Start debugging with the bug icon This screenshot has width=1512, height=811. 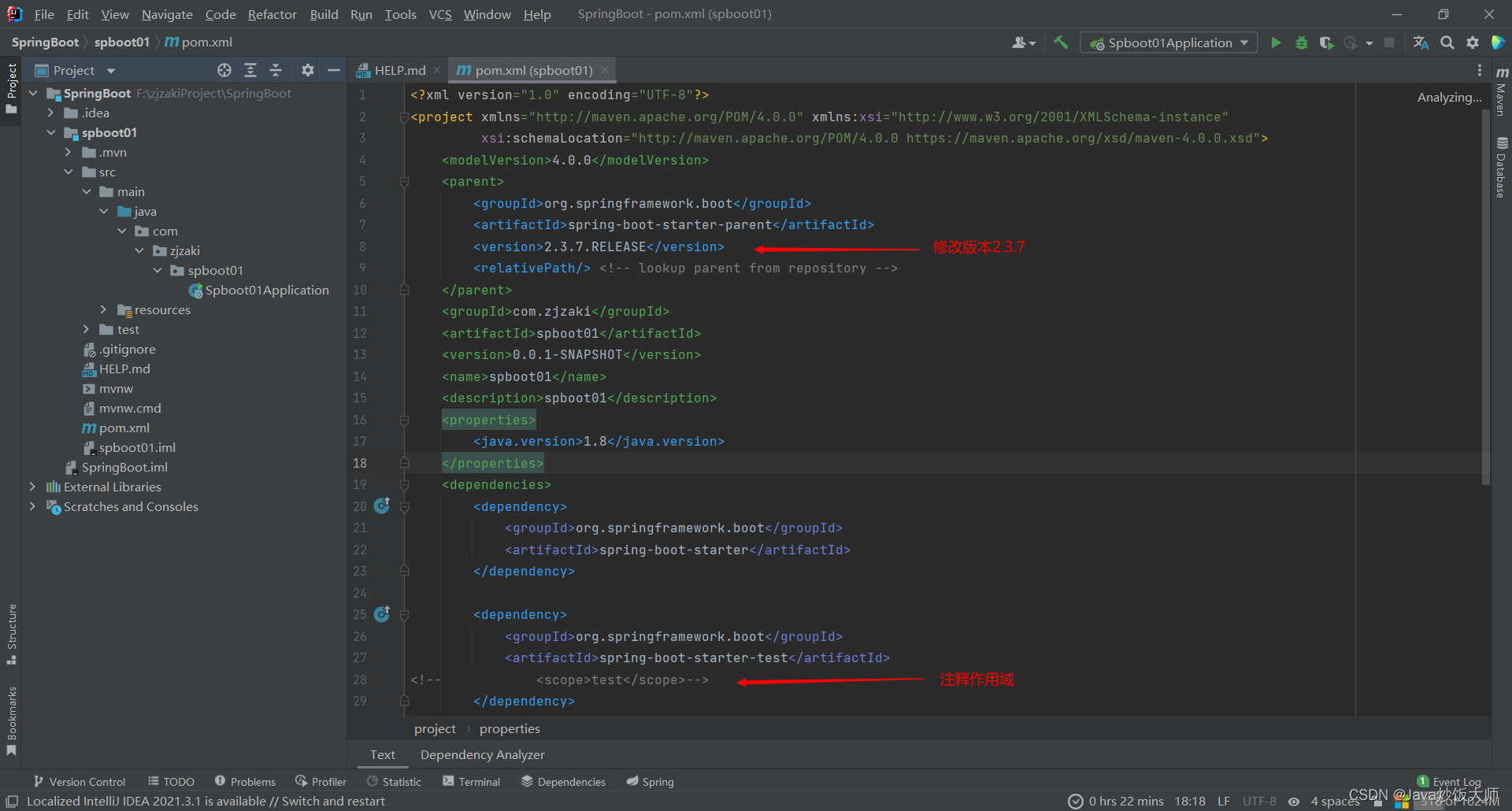(x=1302, y=43)
